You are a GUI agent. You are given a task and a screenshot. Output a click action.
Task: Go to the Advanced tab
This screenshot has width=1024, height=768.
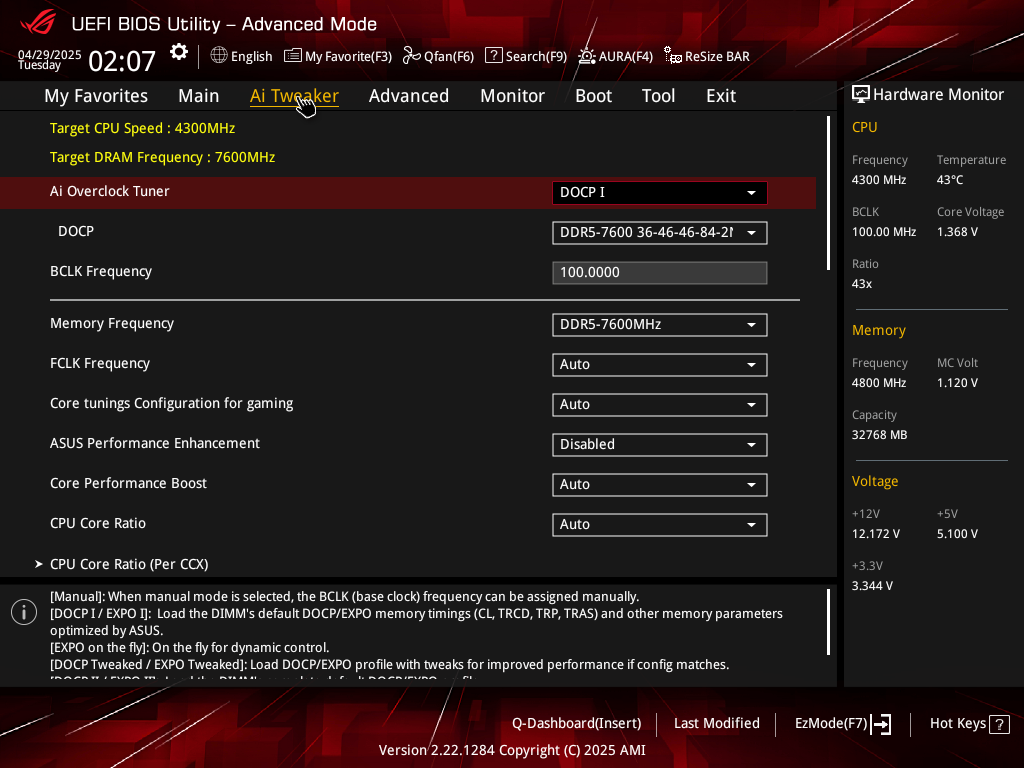[x=409, y=96]
